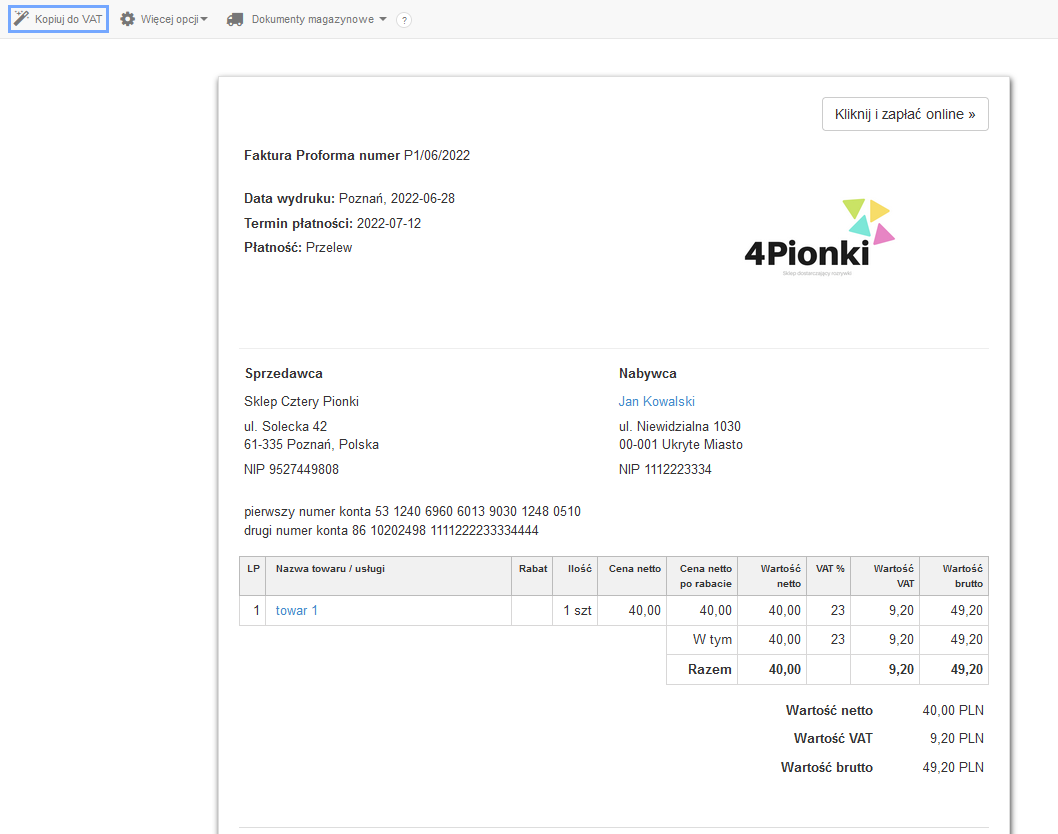Click the Nabywca heading
The height and width of the screenshot is (834, 1058).
pyautogui.click(x=648, y=373)
